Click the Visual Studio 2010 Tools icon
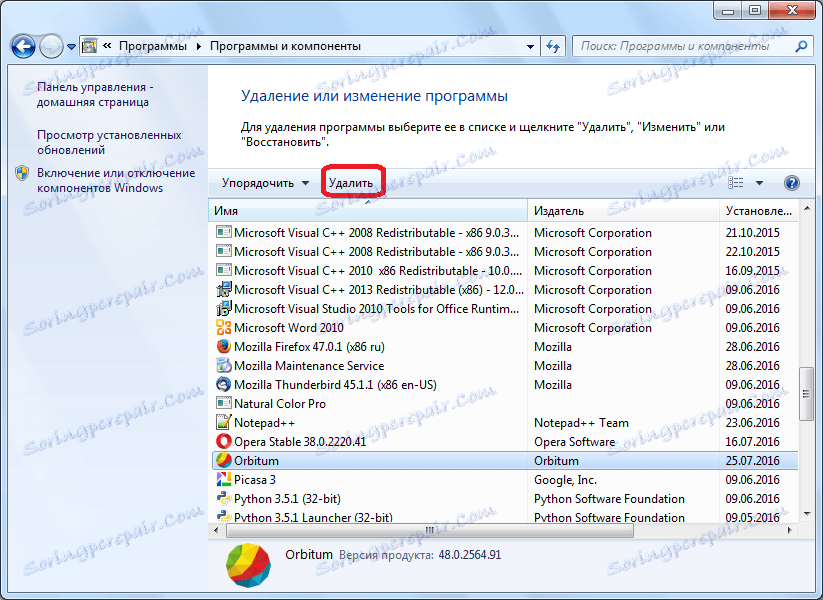 click(x=224, y=308)
